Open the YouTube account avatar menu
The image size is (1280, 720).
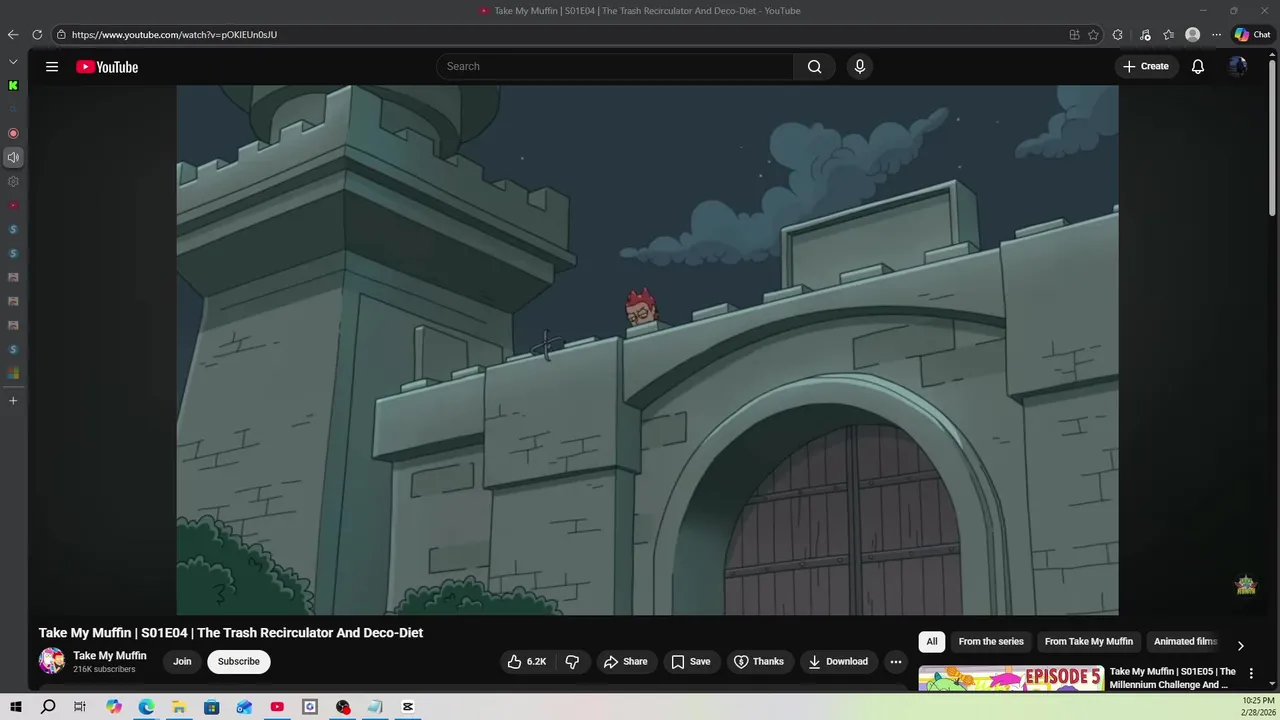coord(1238,67)
